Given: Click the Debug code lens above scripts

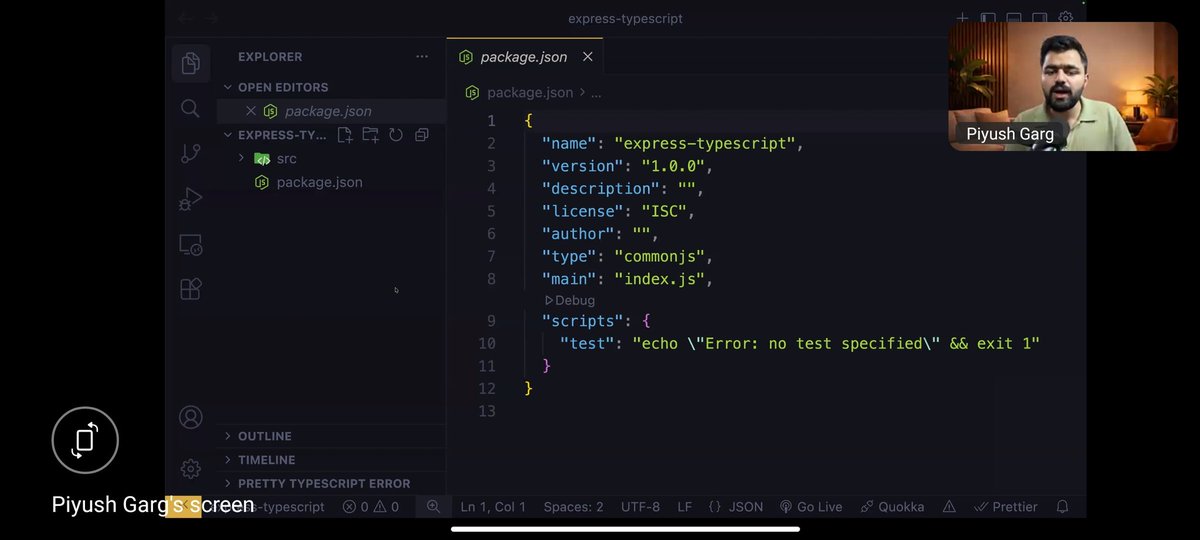Looking at the screenshot, I should pyautogui.click(x=569, y=300).
